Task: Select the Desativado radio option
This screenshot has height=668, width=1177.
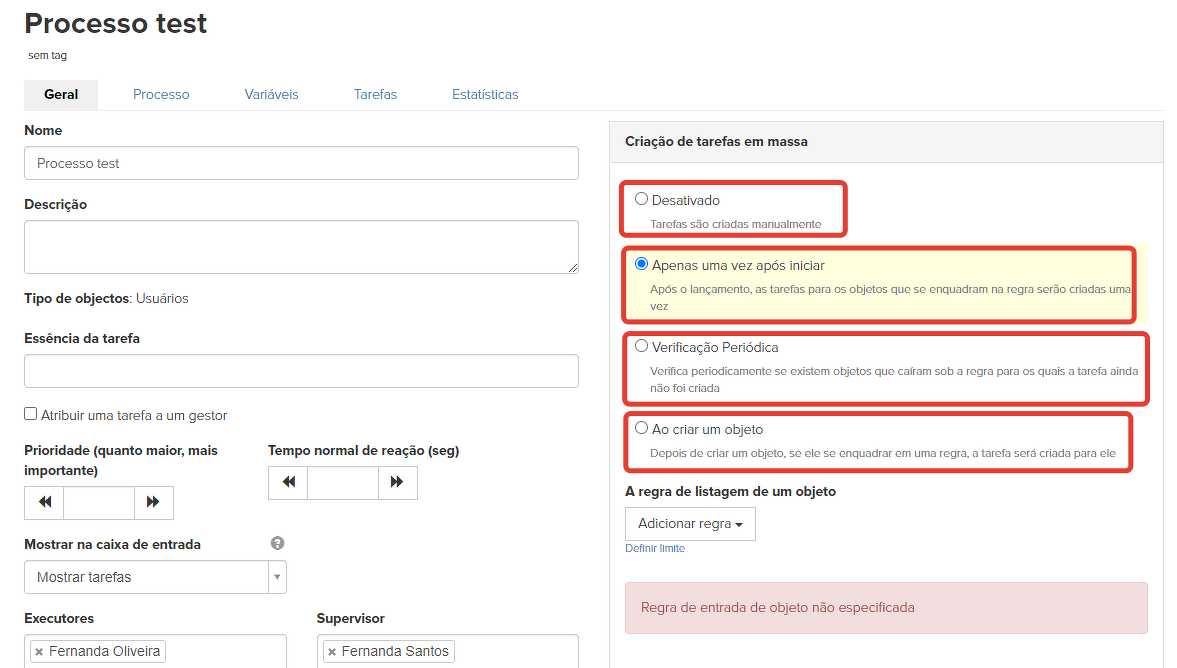Action: (642, 199)
